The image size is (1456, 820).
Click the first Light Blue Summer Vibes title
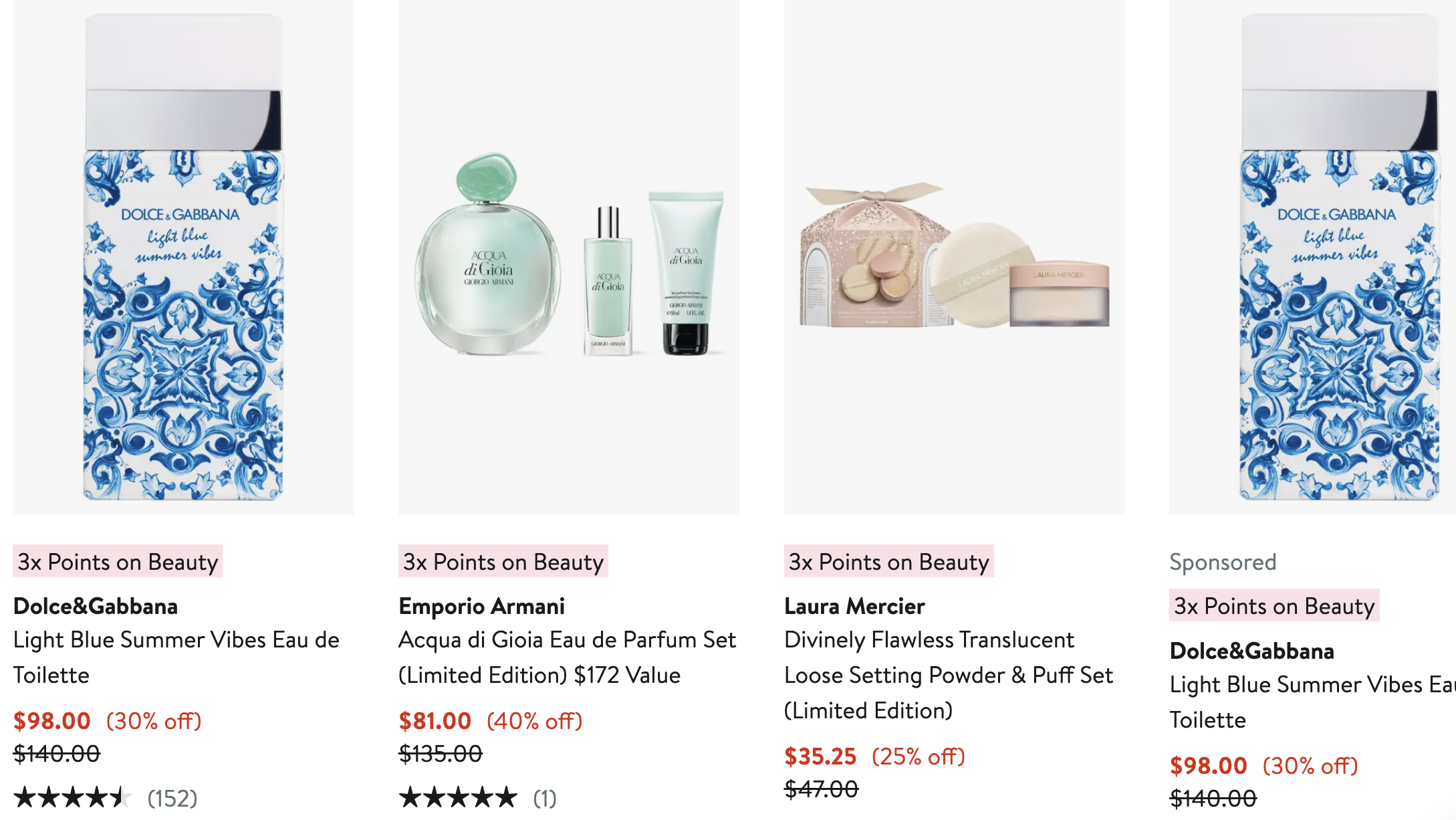(x=176, y=657)
